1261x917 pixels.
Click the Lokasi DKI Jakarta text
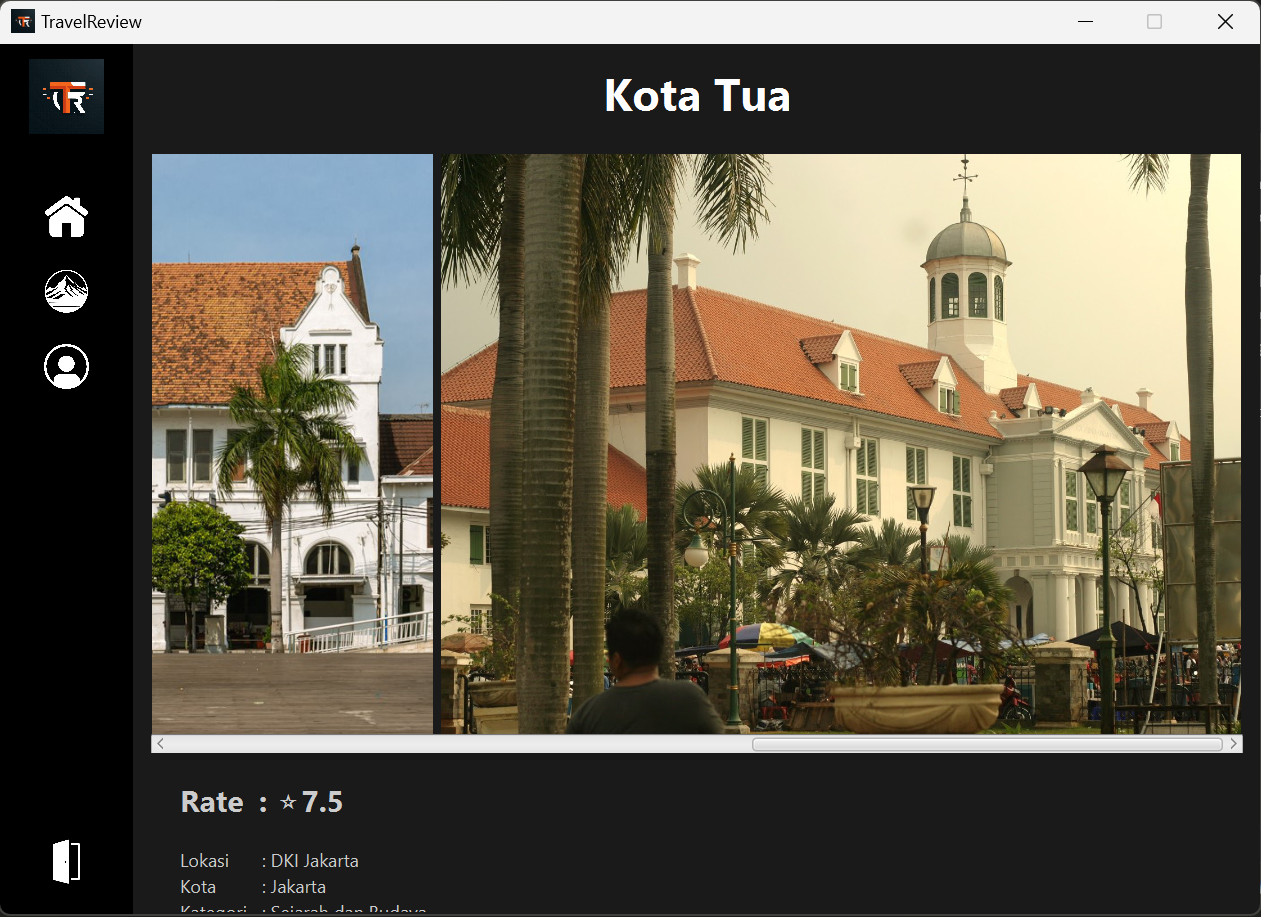(x=270, y=861)
